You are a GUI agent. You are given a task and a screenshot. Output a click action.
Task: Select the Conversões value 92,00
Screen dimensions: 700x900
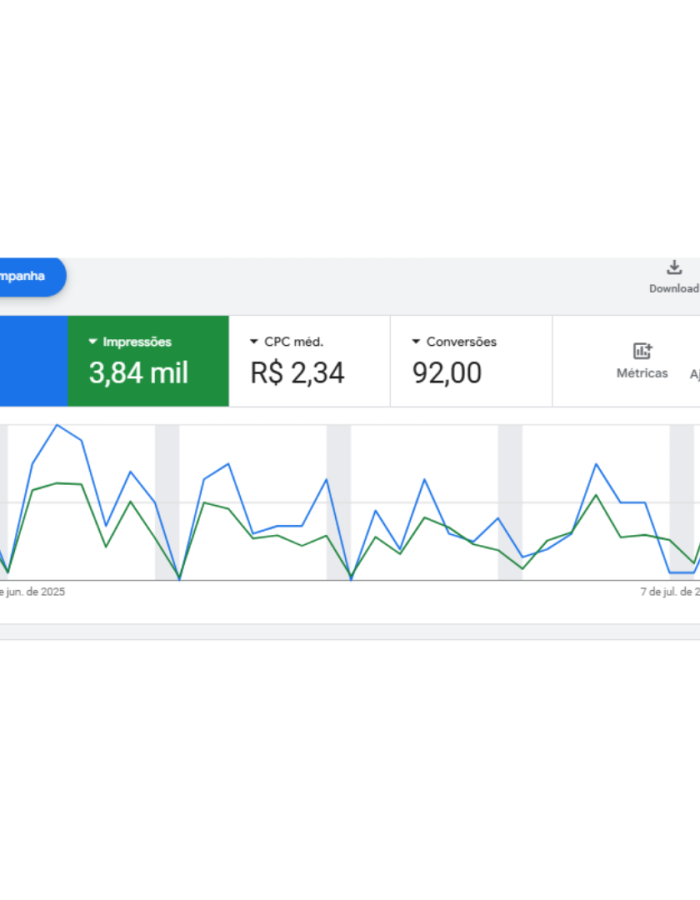coord(447,373)
